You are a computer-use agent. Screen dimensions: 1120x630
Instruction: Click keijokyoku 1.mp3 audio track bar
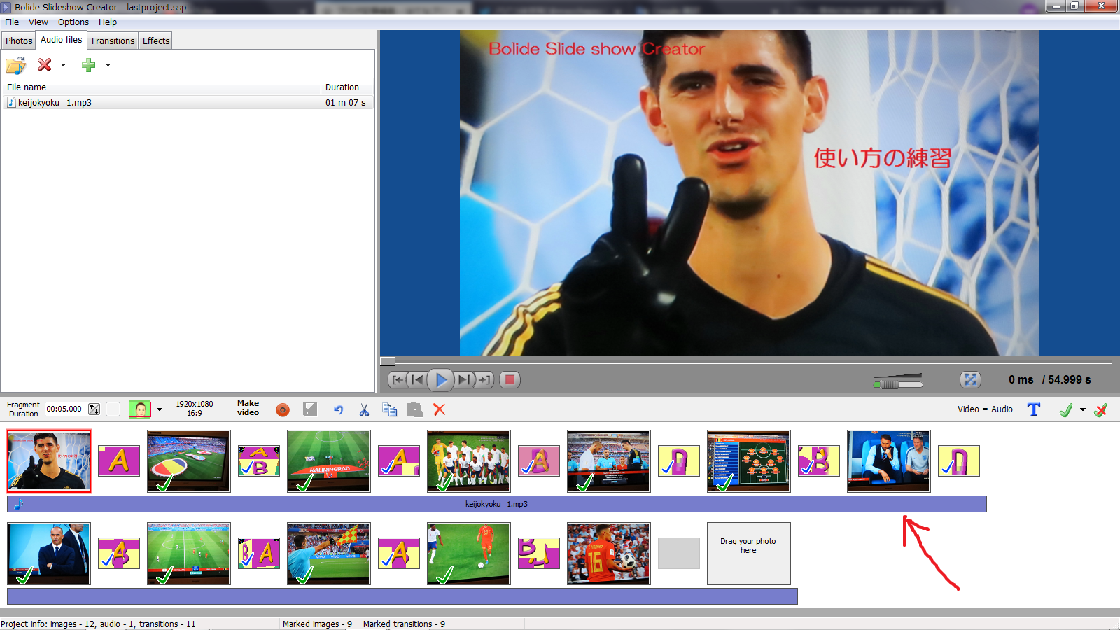[x=497, y=504]
